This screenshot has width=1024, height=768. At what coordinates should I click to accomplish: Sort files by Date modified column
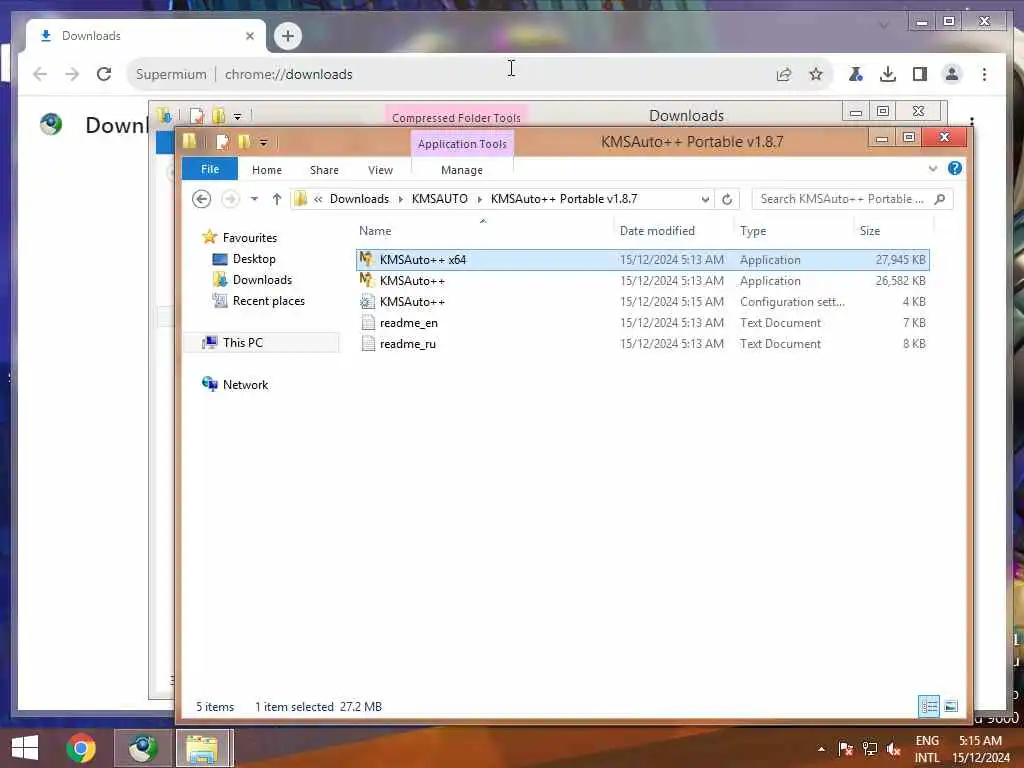[657, 231]
